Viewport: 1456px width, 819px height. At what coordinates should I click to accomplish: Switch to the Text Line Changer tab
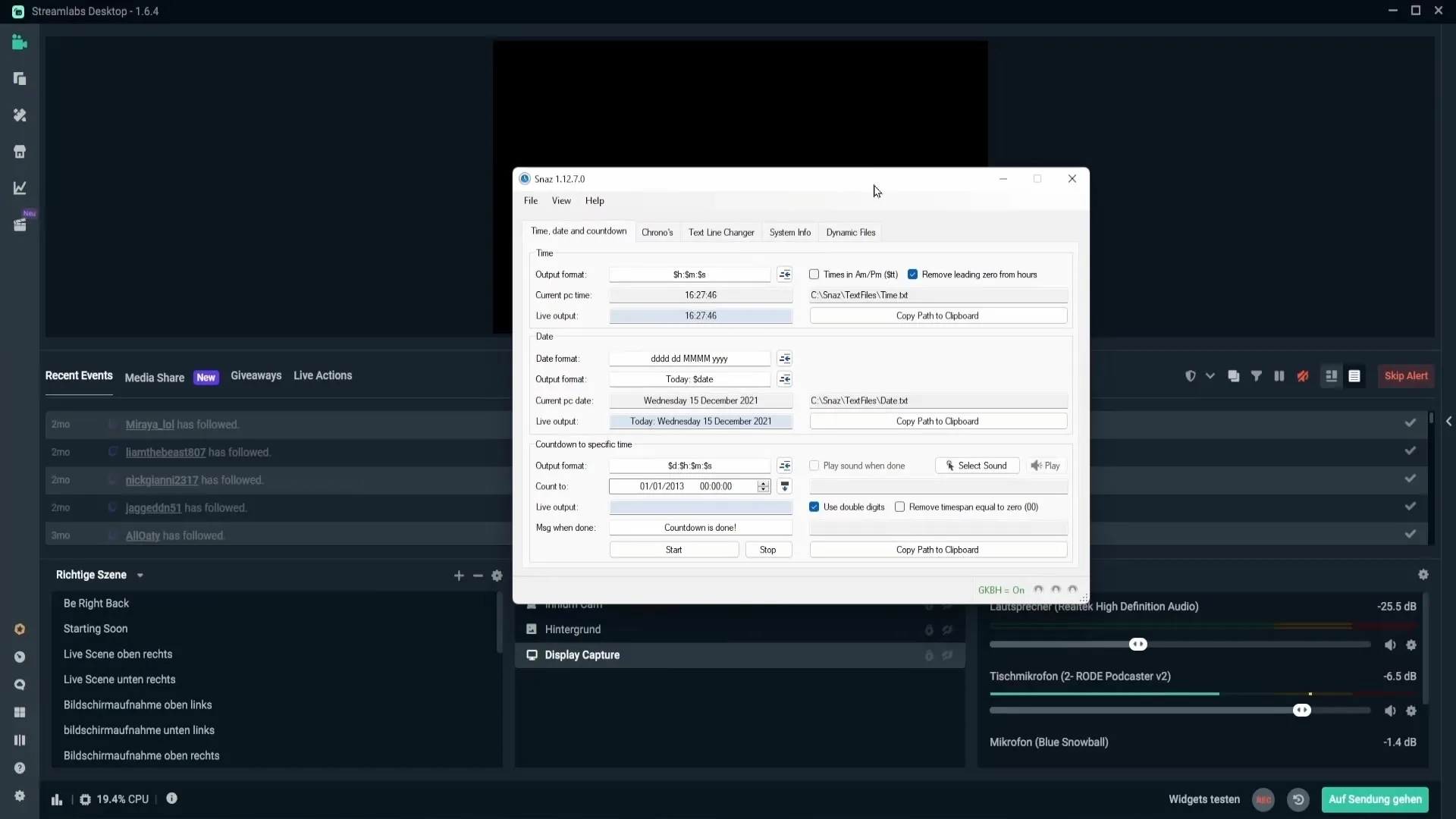click(721, 233)
